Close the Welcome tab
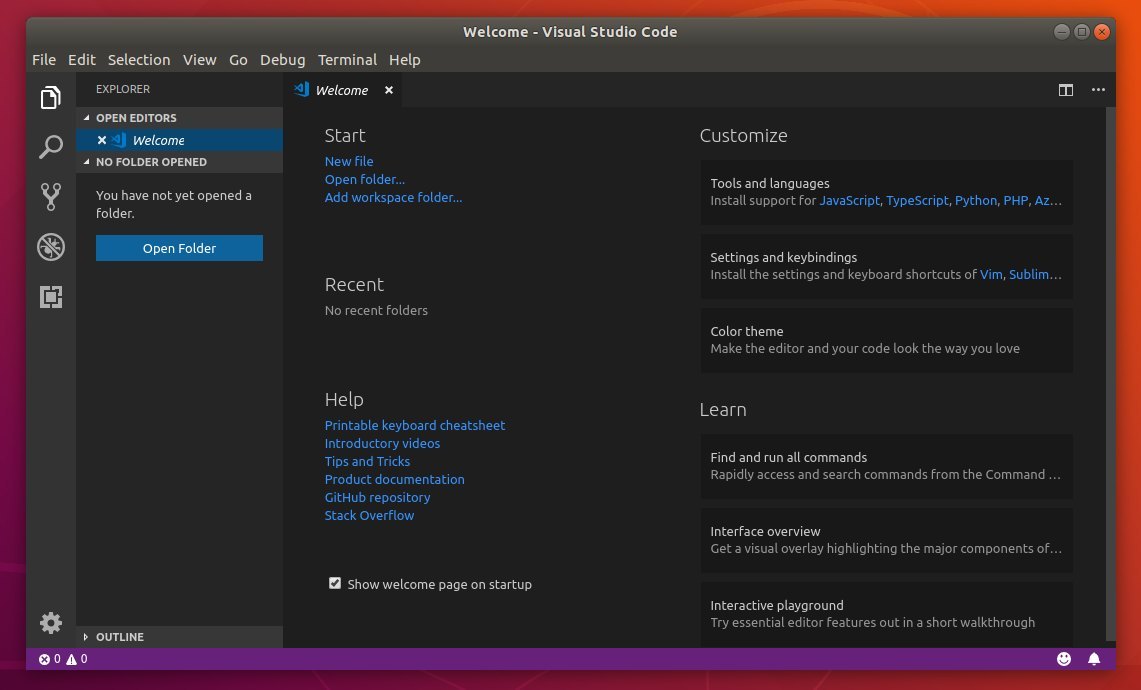Screen dimensions: 1141x690 (x=389, y=90)
